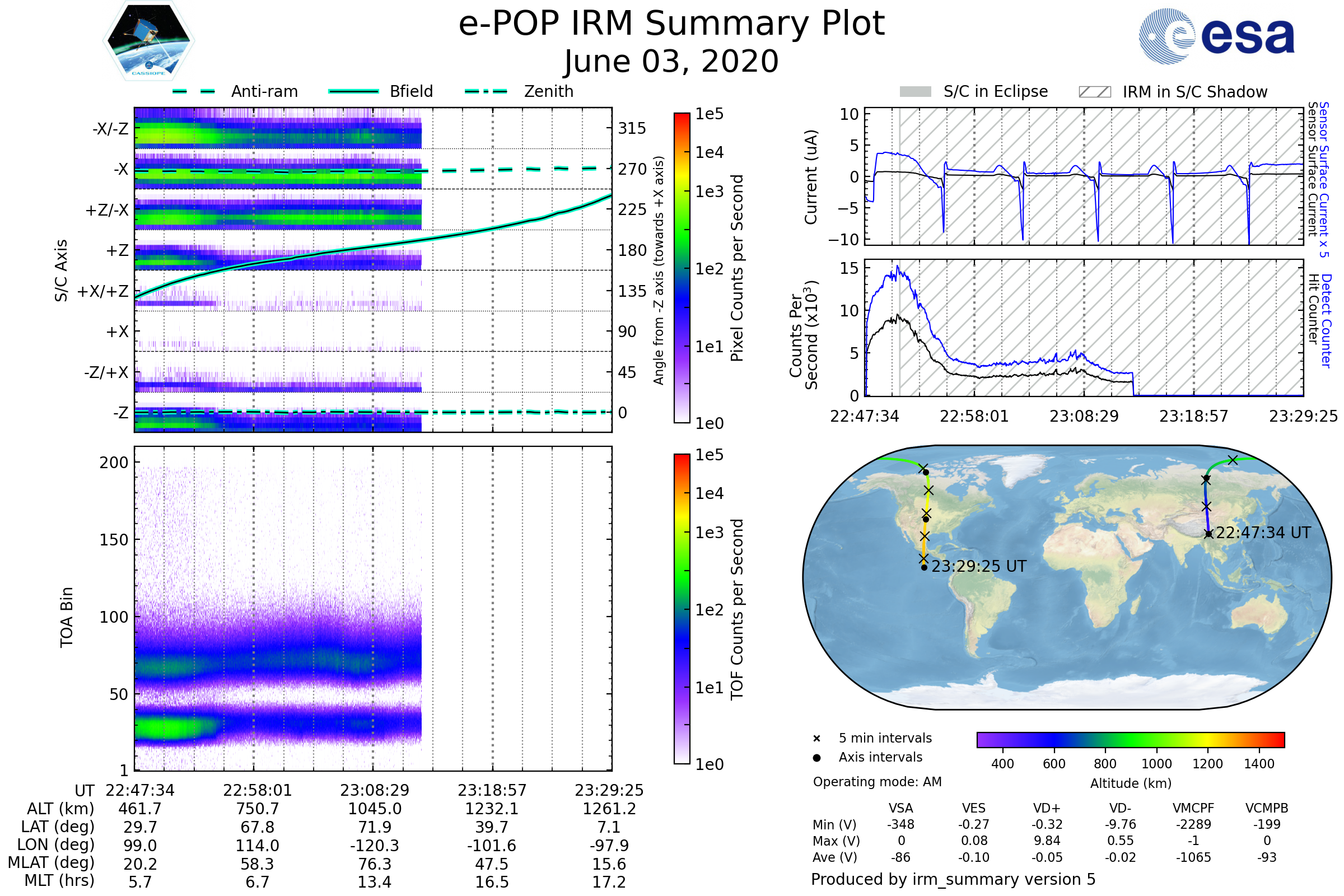Click the ESA logo
The height and width of the screenshot is (896, 1344).
tap(1217, 35)
